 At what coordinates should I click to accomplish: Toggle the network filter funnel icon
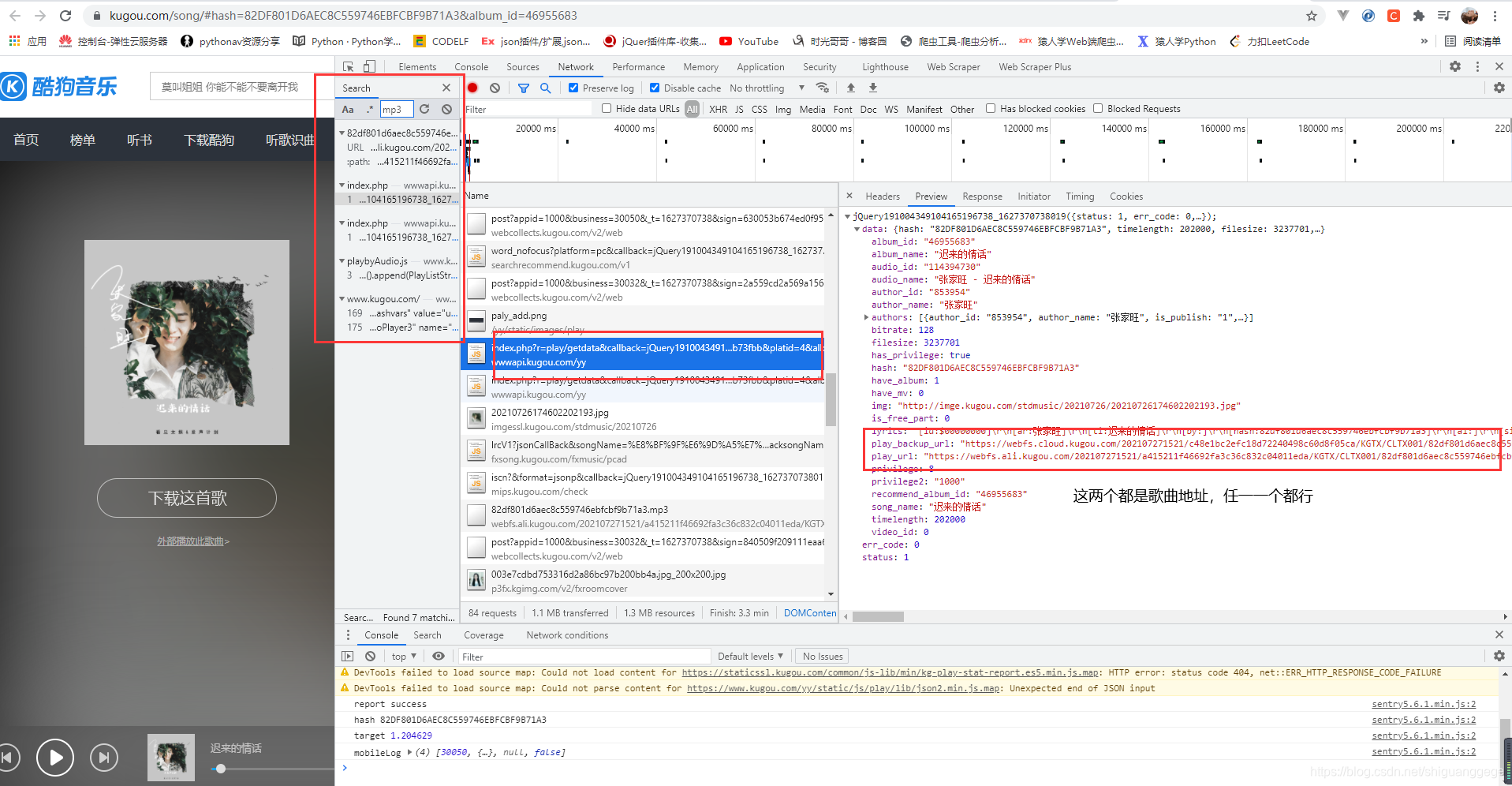tap(524, 88)
